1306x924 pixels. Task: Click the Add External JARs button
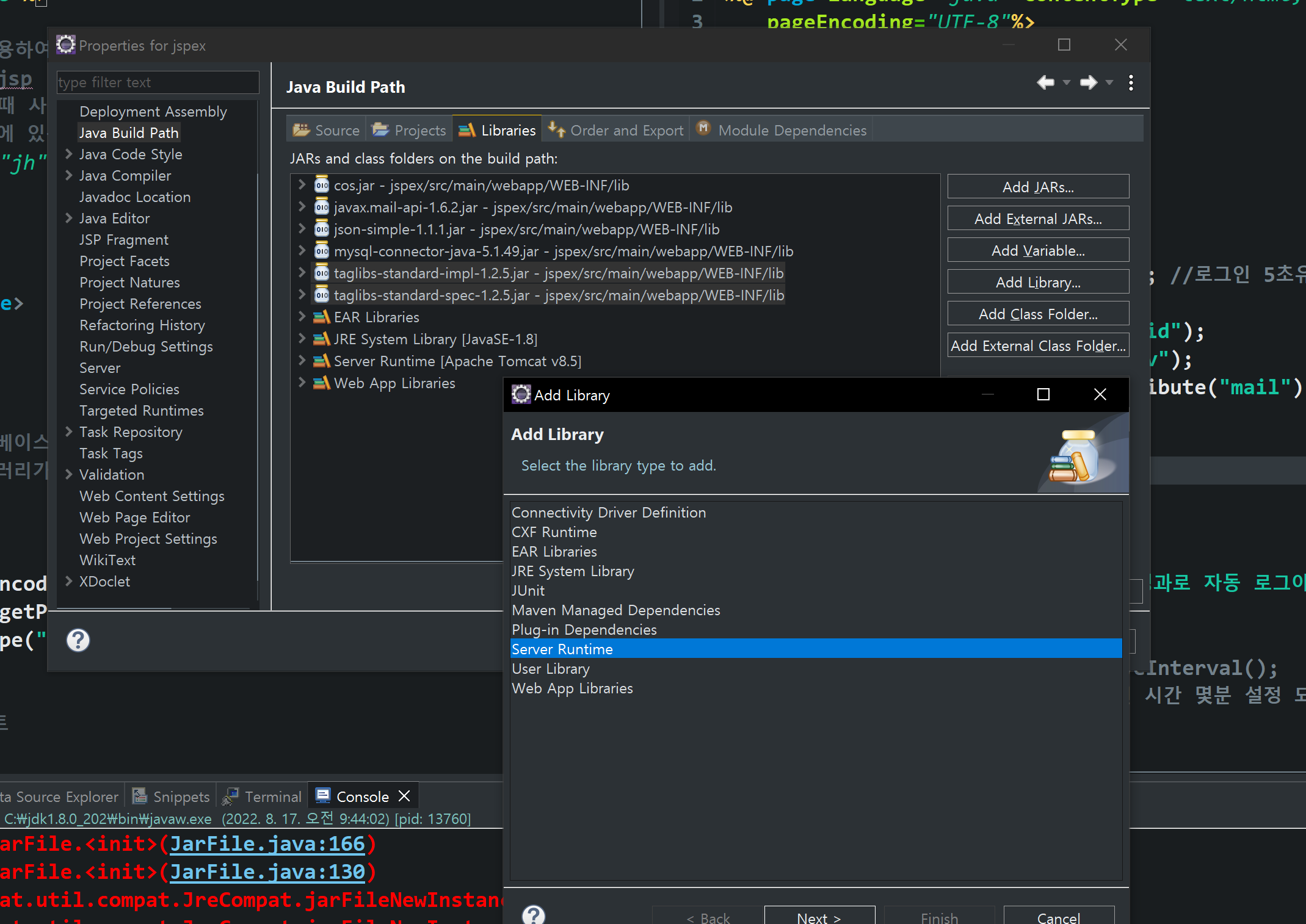point(1037,218)
